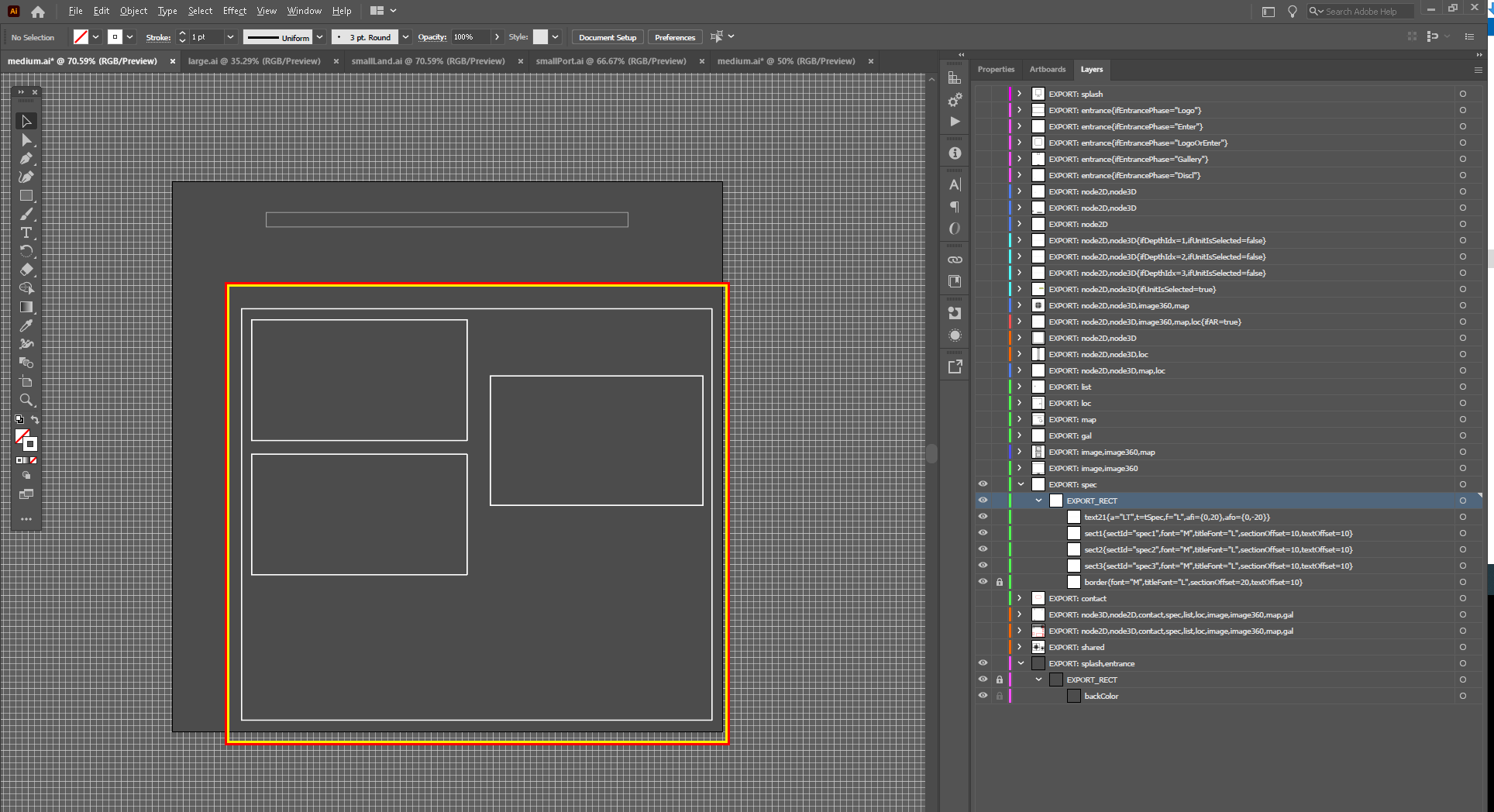The width and height of the screenshot is (1494, 812).
Task: Click the Preferences button
Action: 675,37
